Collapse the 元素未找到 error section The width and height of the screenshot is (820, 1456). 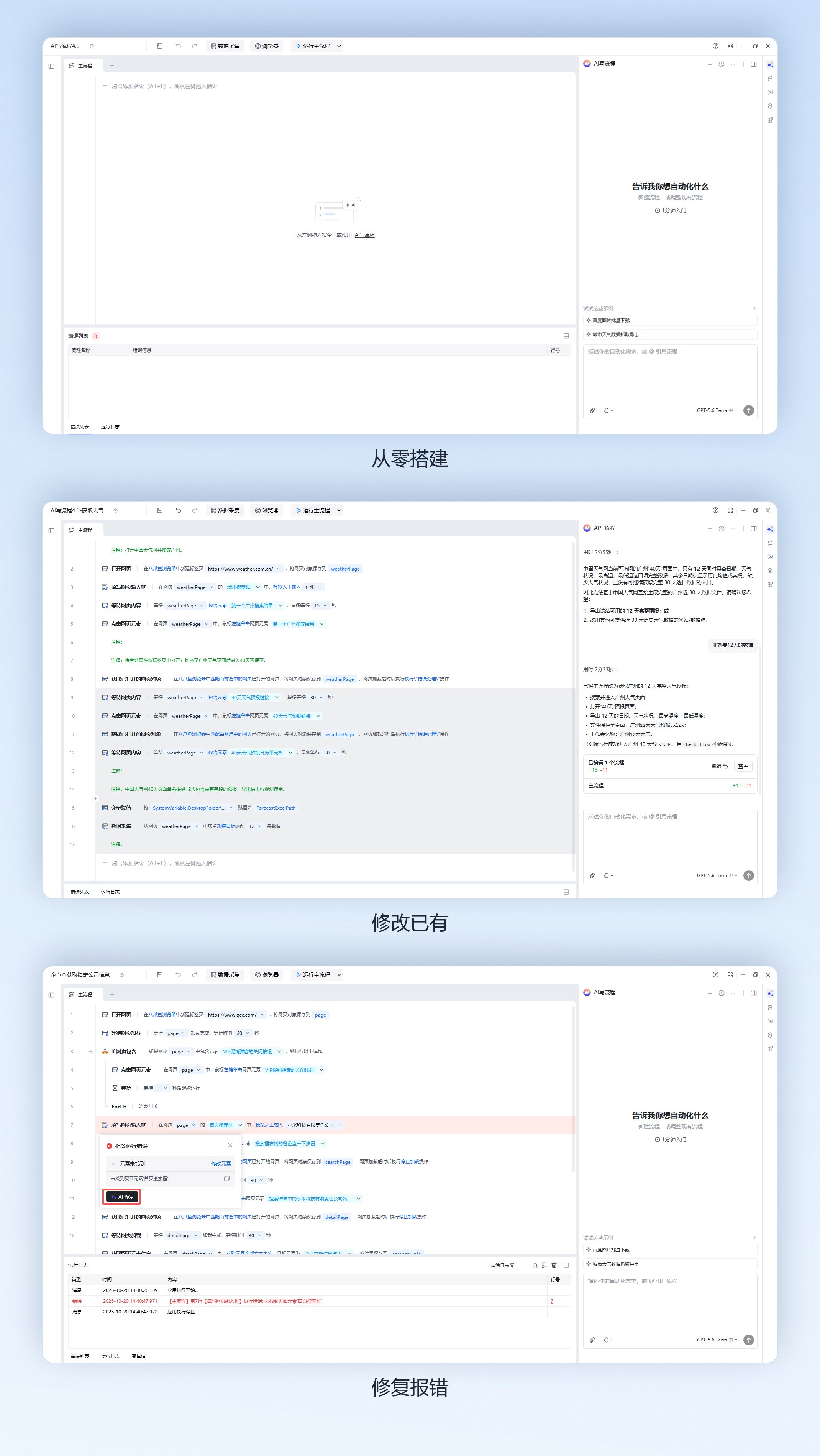click(x=113, y=1163)
